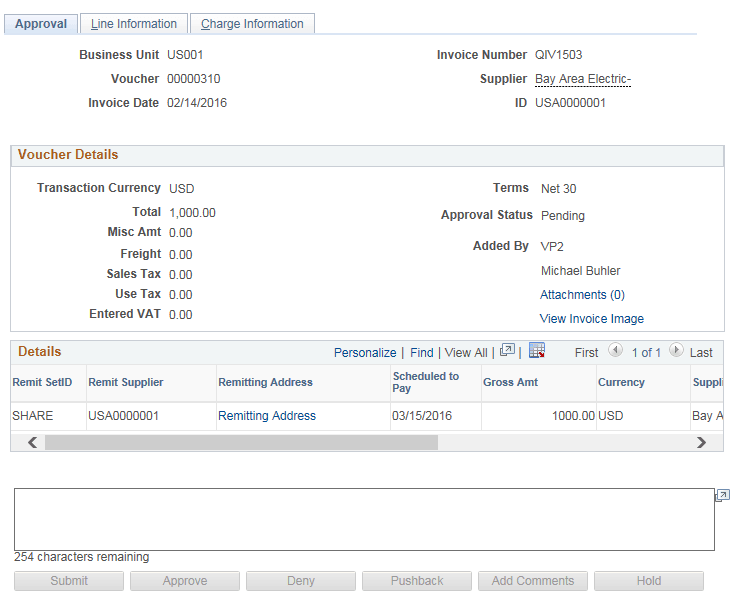Show previous row arrow in Details grid
Screen dimensions: 747x606
pyautogui.click(x=616, y=350)
